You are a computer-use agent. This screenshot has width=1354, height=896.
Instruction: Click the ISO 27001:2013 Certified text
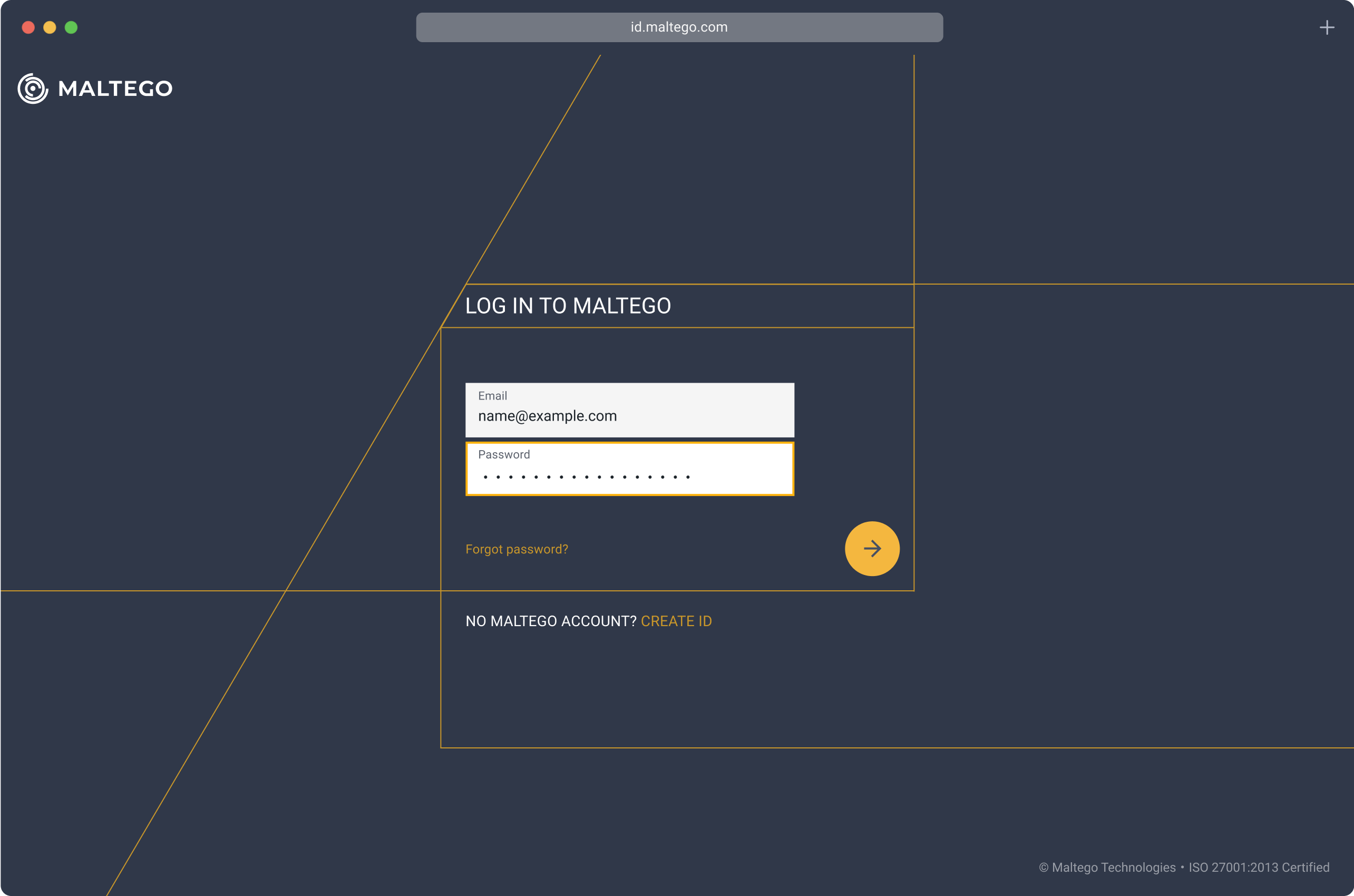(x=1259, y=868)
